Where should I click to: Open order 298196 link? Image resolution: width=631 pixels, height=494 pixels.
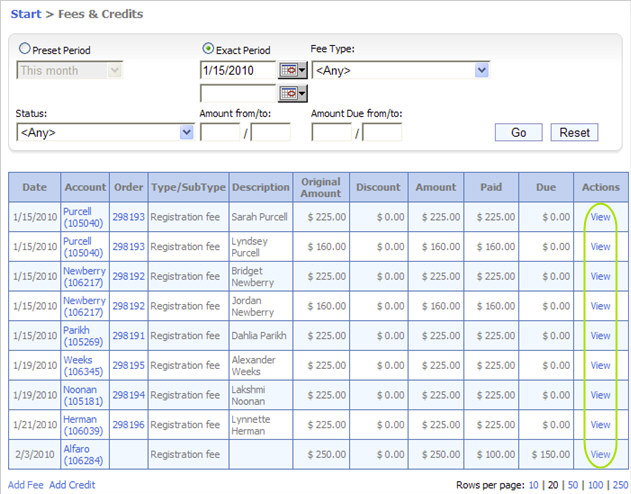[x=128, y=425]
